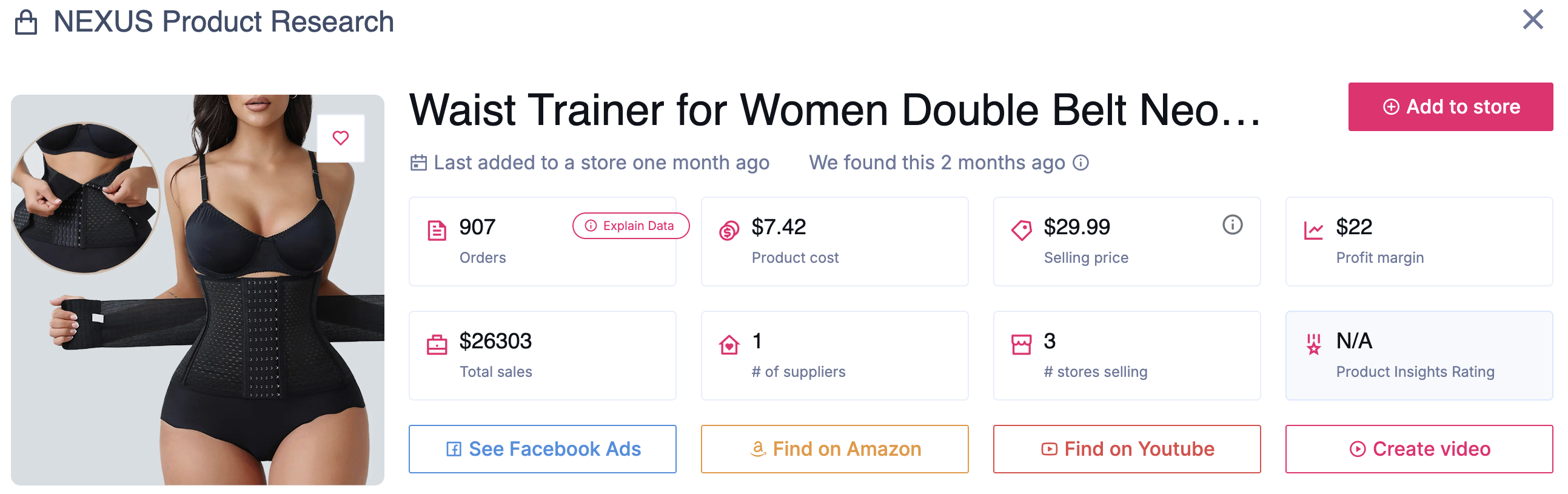The image size is (1568, 494).
Task: Click the shopping bag icon beside NEXUS title
Action: click(x=26, y=22)
